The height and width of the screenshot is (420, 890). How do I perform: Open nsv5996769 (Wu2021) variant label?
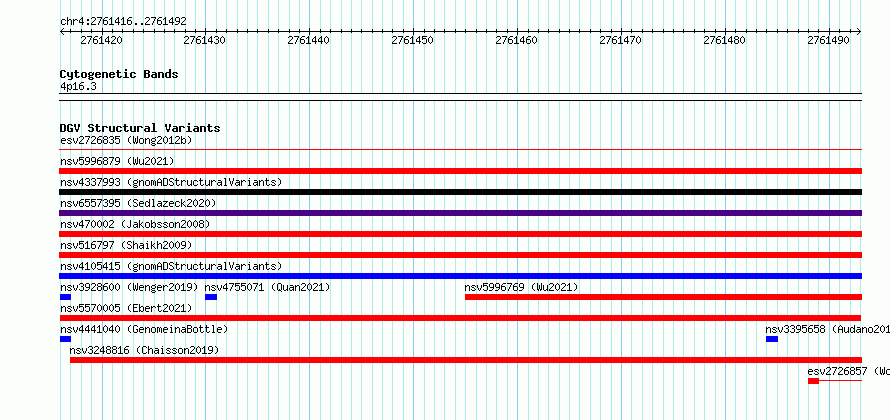point(522,287)
